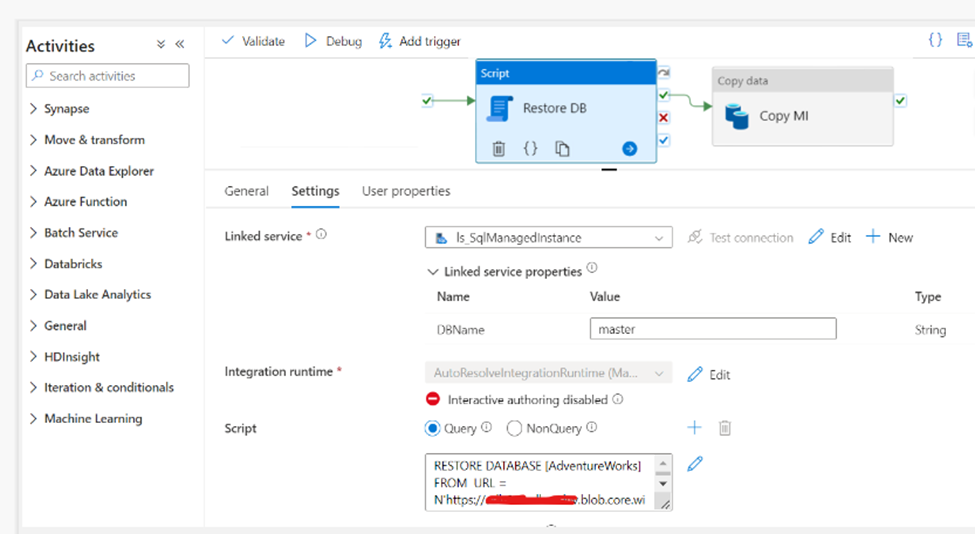This screenshot has width=975, height=534.
Task: Open the Integration runtime dropdown
Action: (x=548, y=373)
